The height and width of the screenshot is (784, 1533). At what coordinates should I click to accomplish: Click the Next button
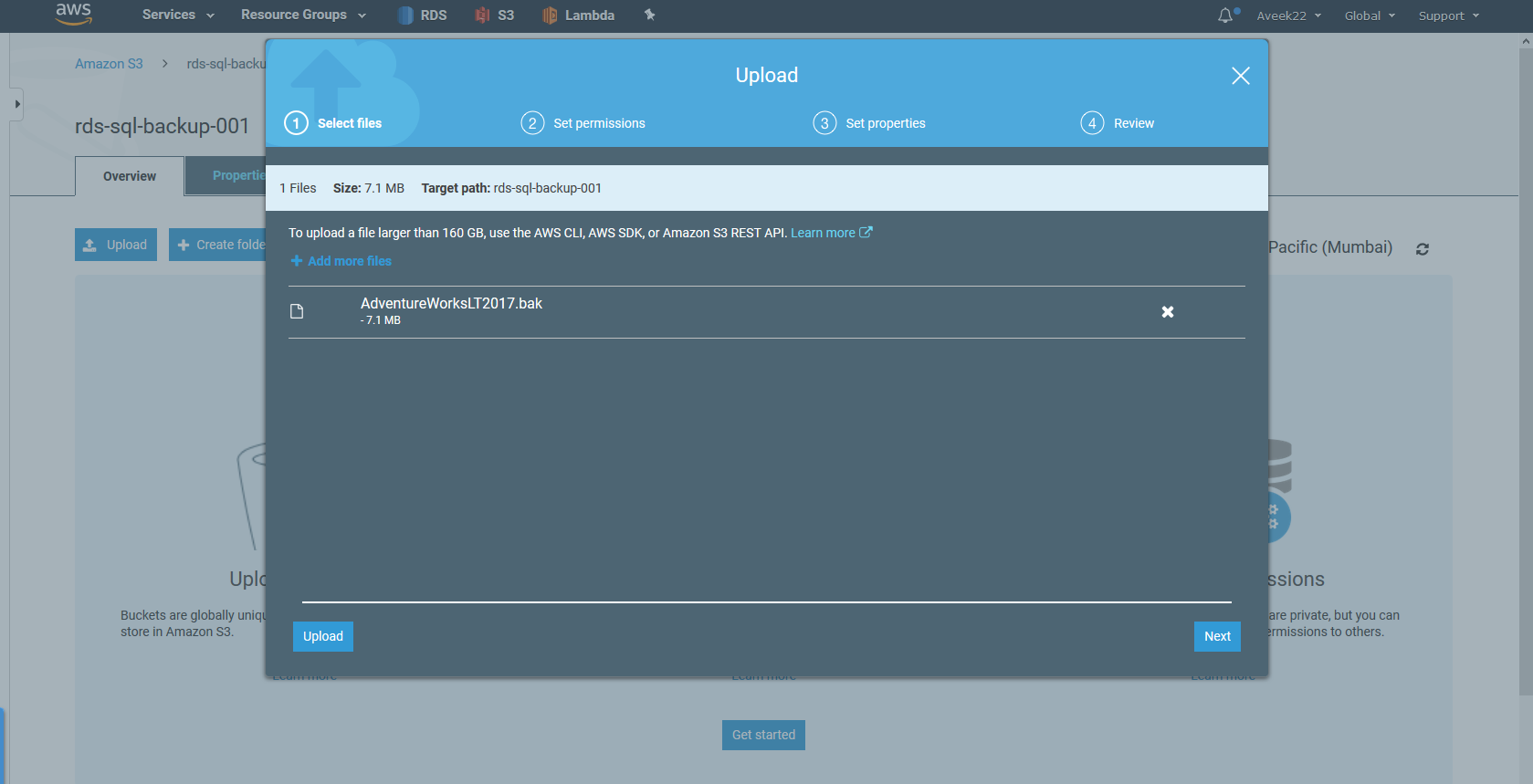tap(1217, 636)
